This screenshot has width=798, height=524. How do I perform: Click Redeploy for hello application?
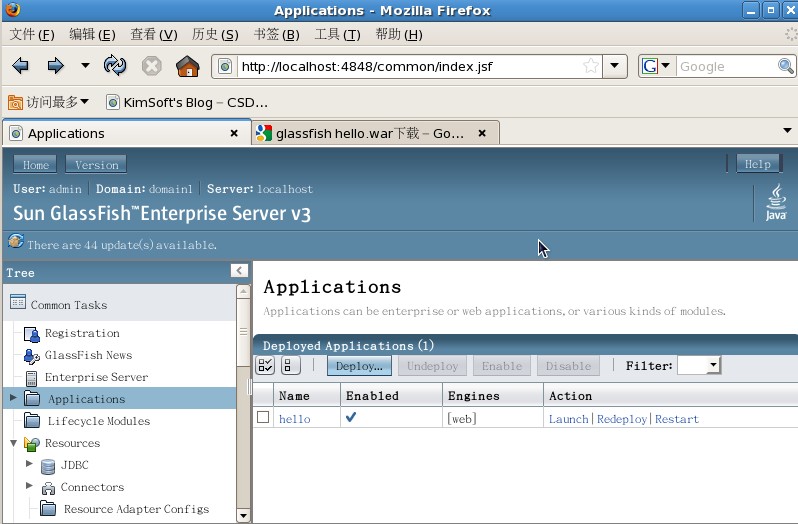(x=622, y=419)
